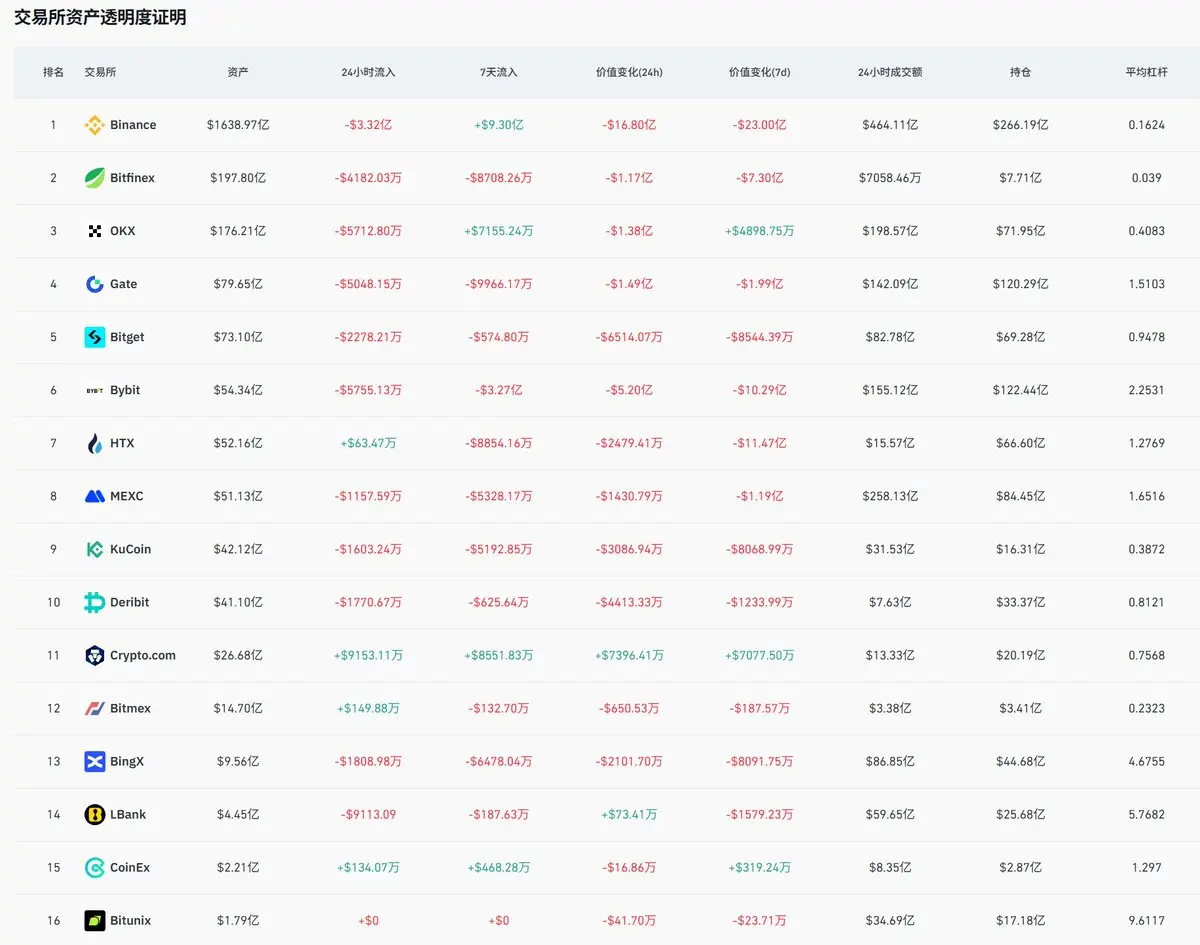Click the Deribit logo icon
This screenshot has width=1200, height=945.
(x=94, y=602)
